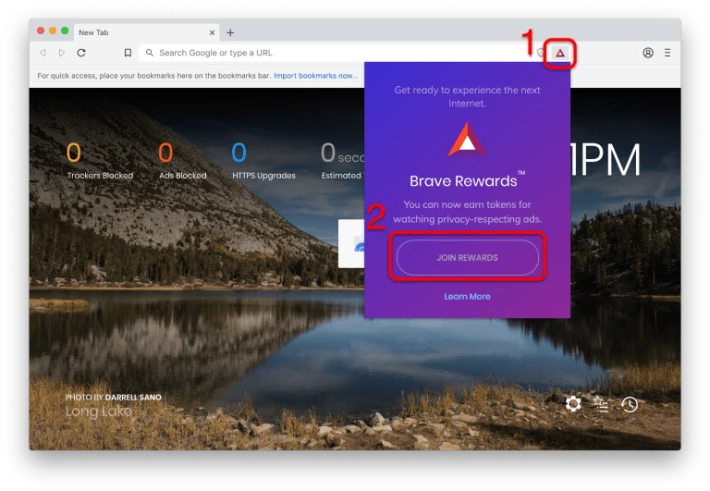
Task: Close the New Tab tab
Action: click(x=212, y=33)
